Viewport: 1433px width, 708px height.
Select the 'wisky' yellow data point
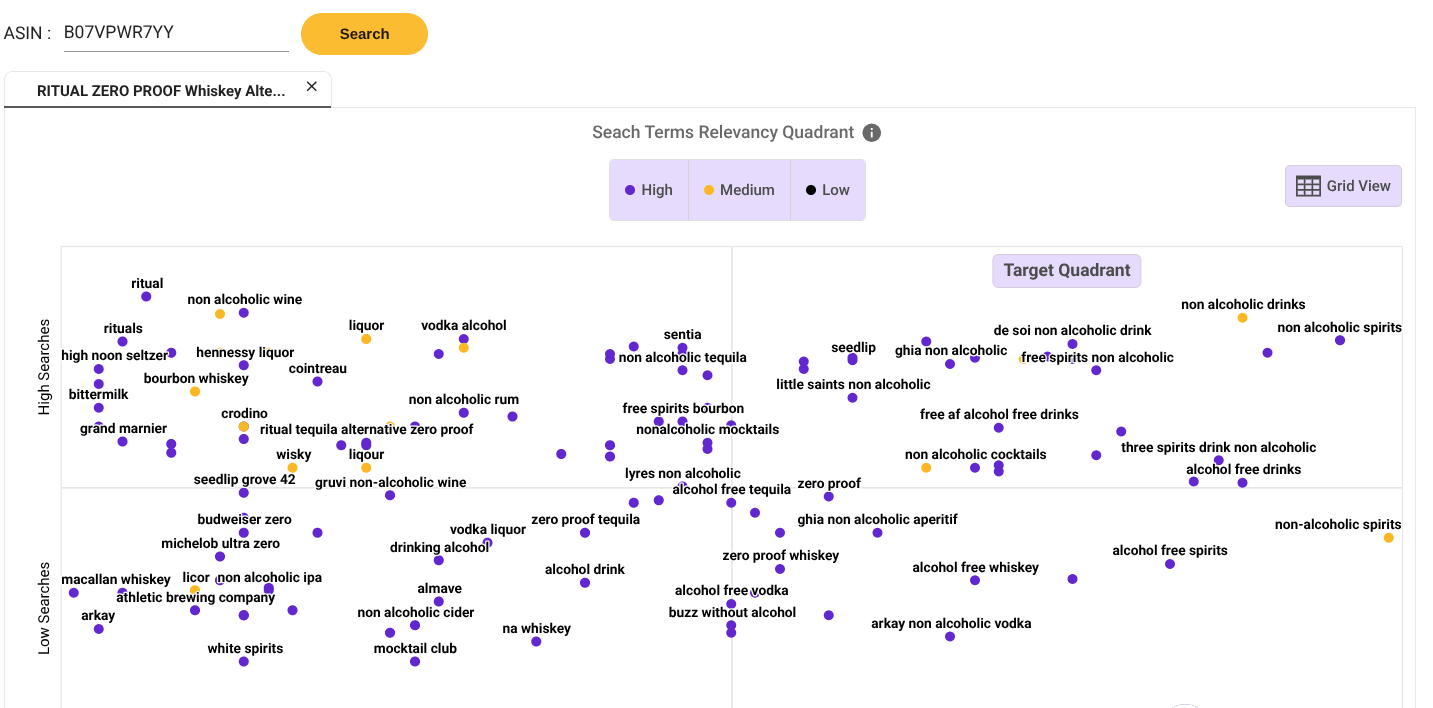coord(292,468)
